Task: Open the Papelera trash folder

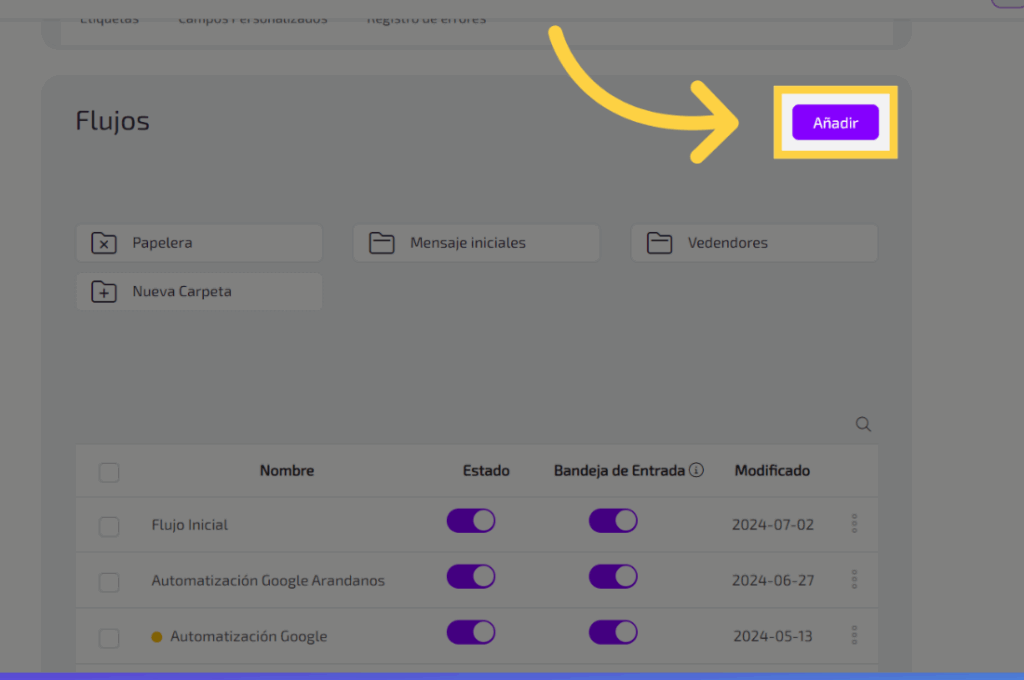Action: coord(199,243)
